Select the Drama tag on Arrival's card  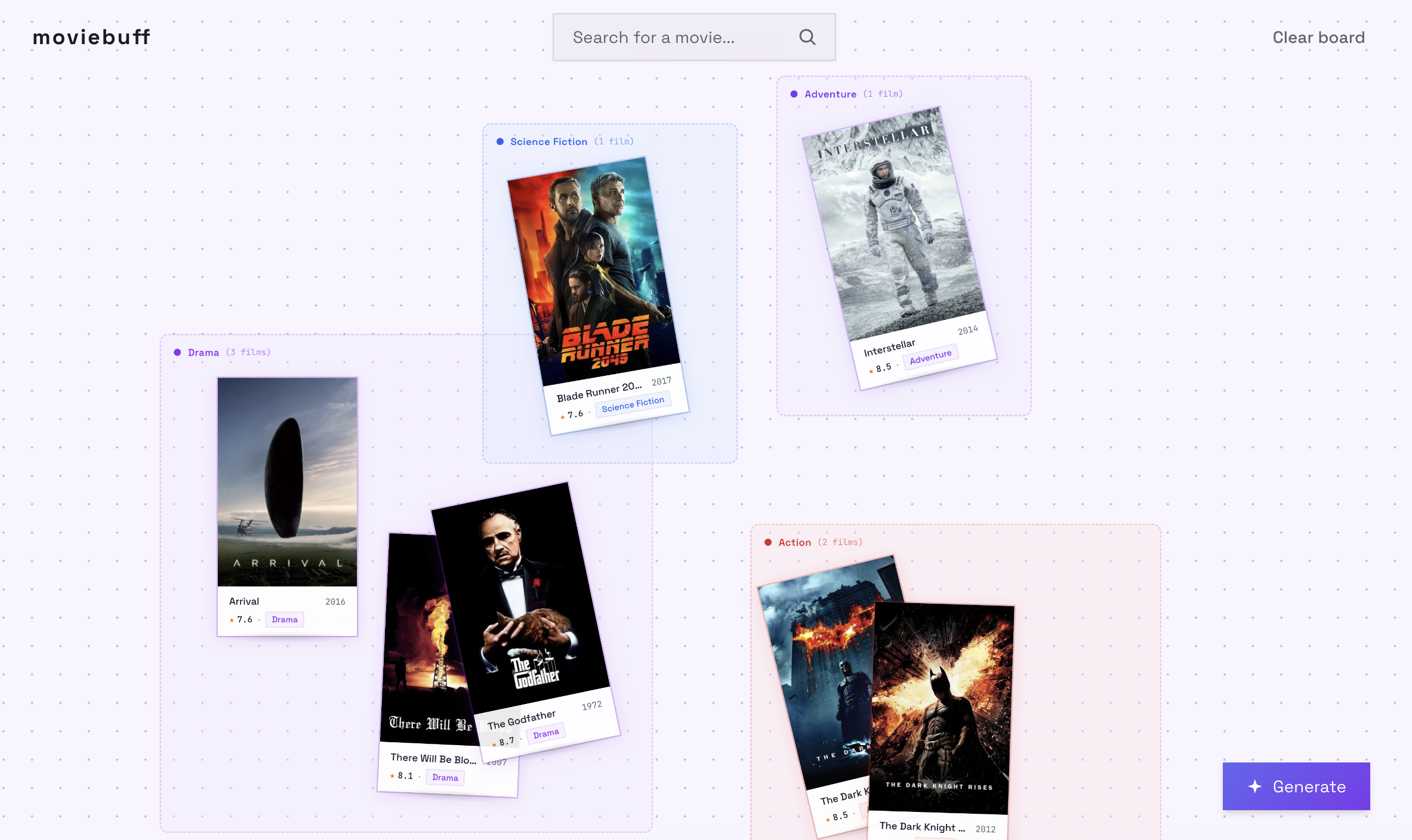[x=284, y=619]
